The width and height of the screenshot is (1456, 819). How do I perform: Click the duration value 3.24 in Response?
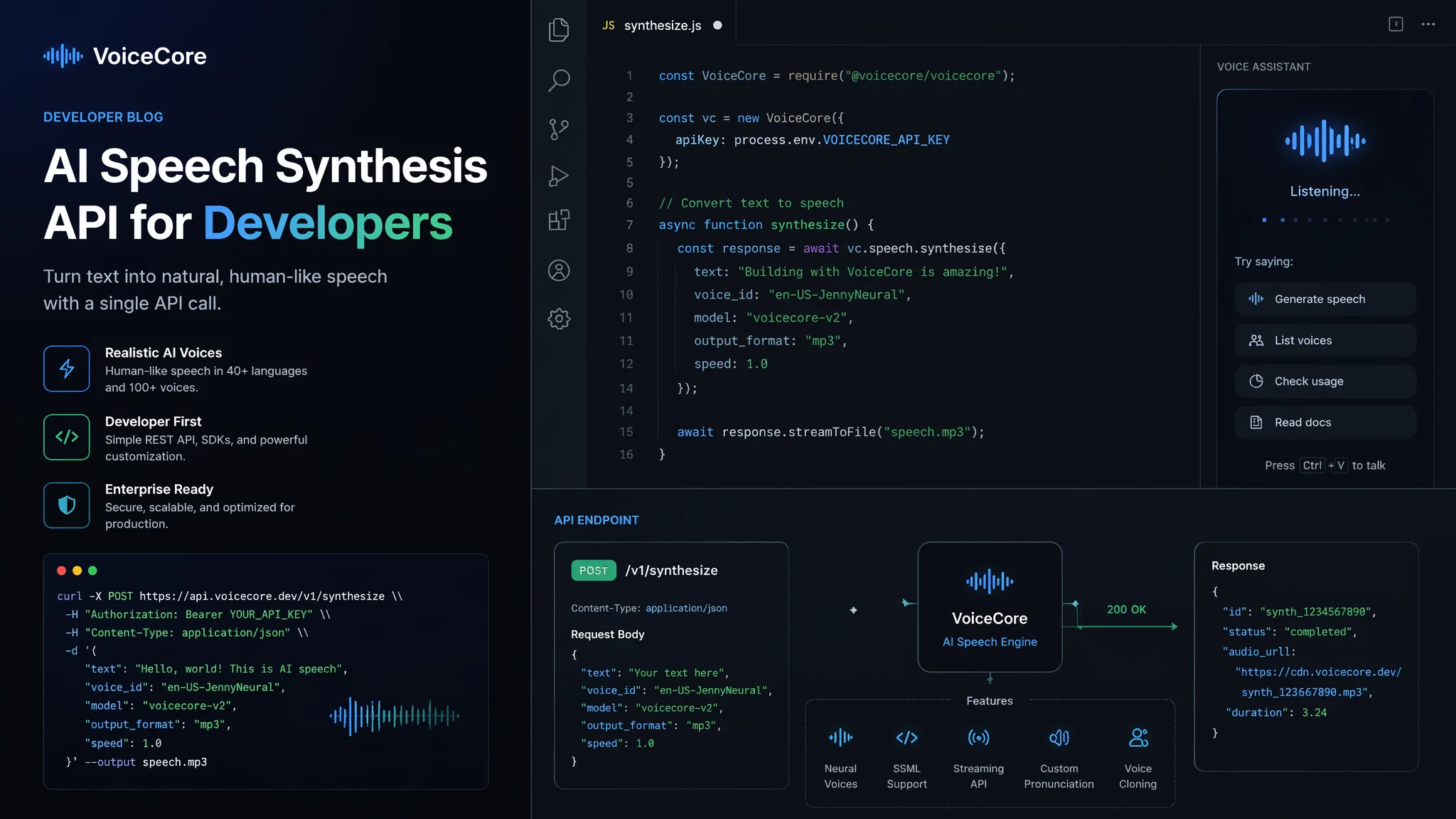click(1314, 712)
